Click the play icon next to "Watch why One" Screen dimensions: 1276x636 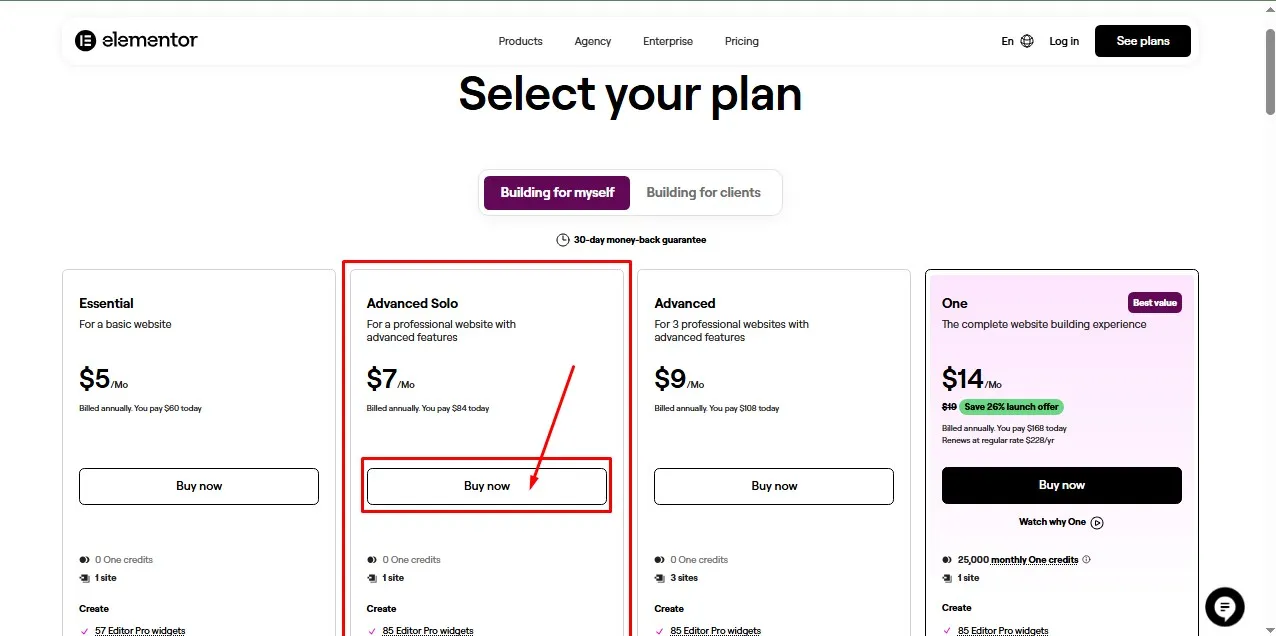coord(1097,522)
